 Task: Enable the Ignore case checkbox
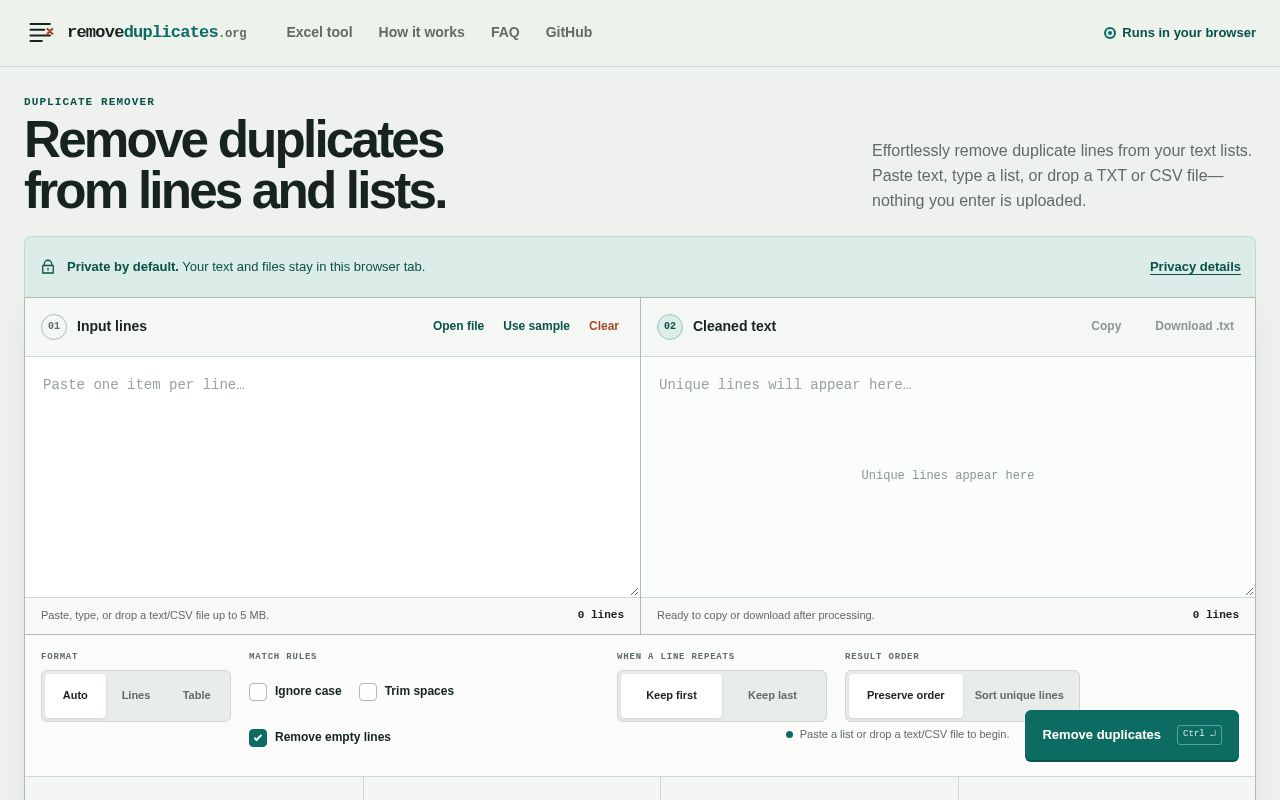(x=258, y=692)
